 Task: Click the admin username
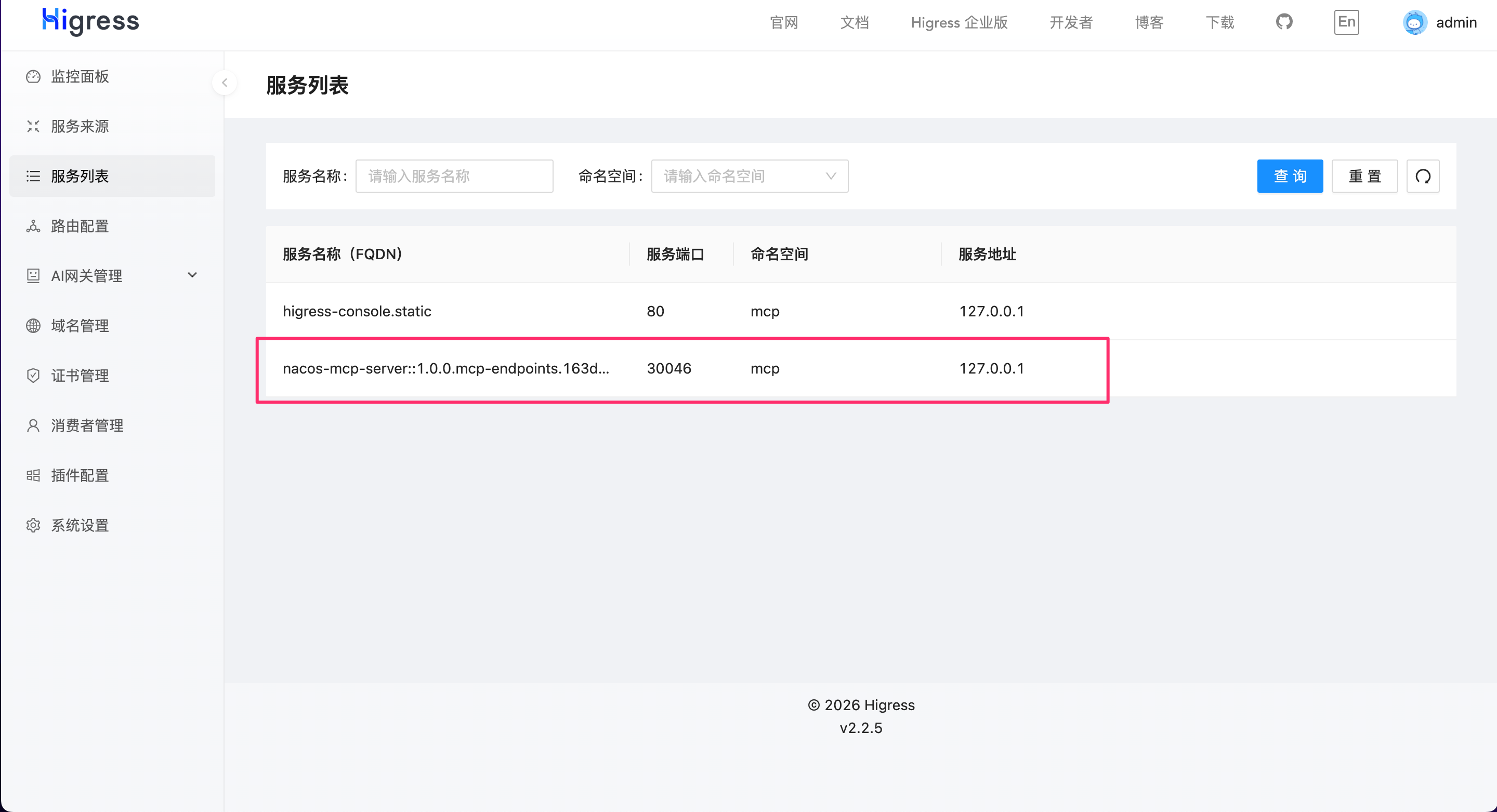[x=1456, y=23]
